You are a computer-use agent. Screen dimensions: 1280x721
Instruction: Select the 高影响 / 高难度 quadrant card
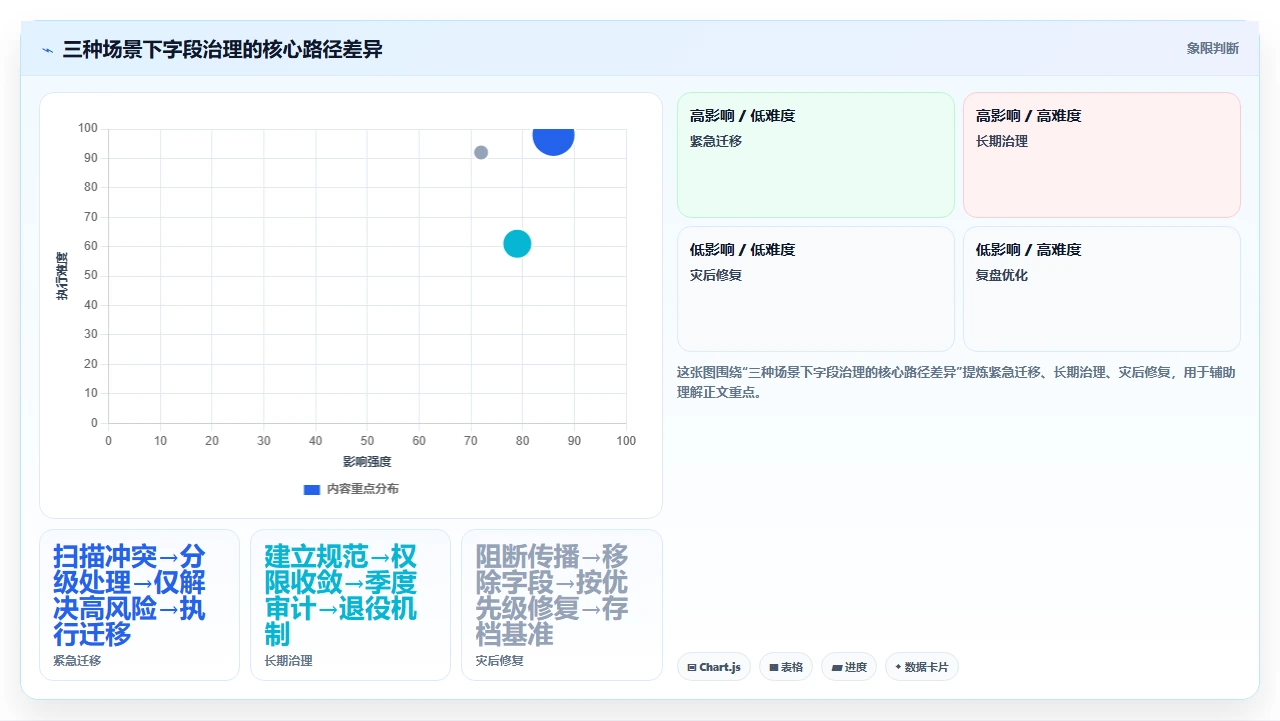click(1102, 155)
